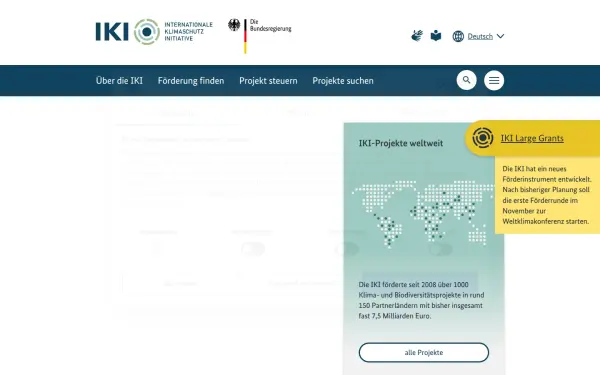Image resolution: width=600 pixels, height=375 pixels.
Task: Open the Bundesregierung logo link
Action: point(260,36)
